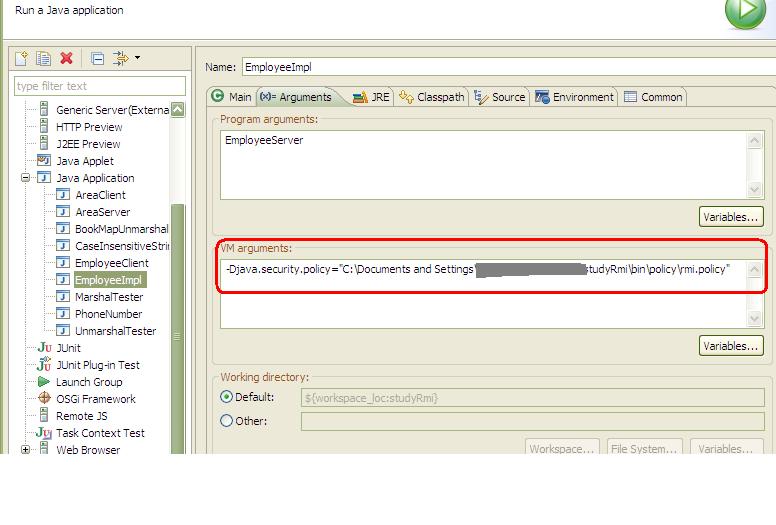Open the filter dropdown arrow in toolbar
This screenshot has width=776, height=525.
[x=137, y=58]
